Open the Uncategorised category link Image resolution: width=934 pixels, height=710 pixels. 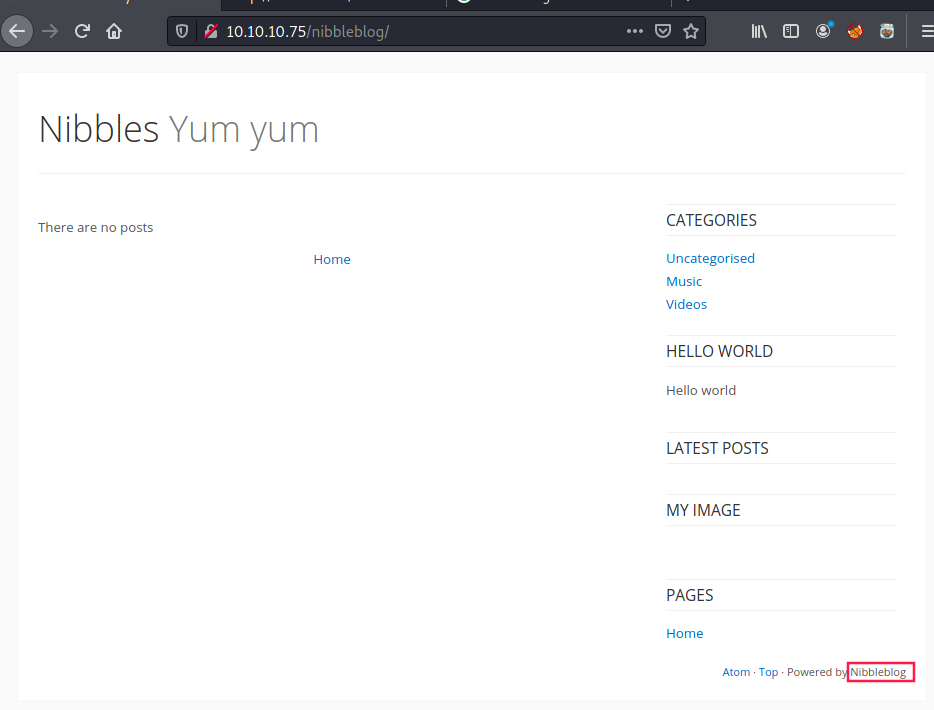click(x=710, y=258)
